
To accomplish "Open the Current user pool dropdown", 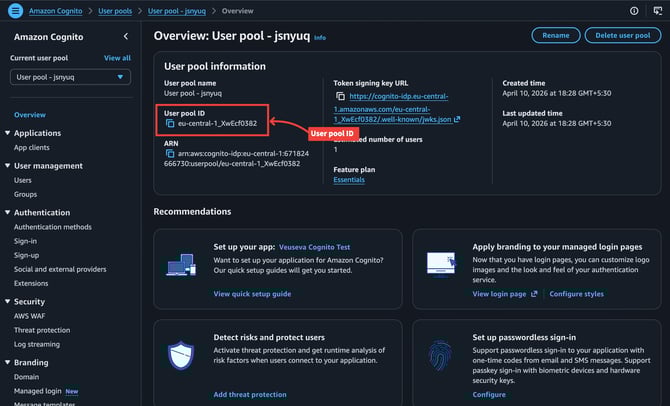I will [71, 77].
